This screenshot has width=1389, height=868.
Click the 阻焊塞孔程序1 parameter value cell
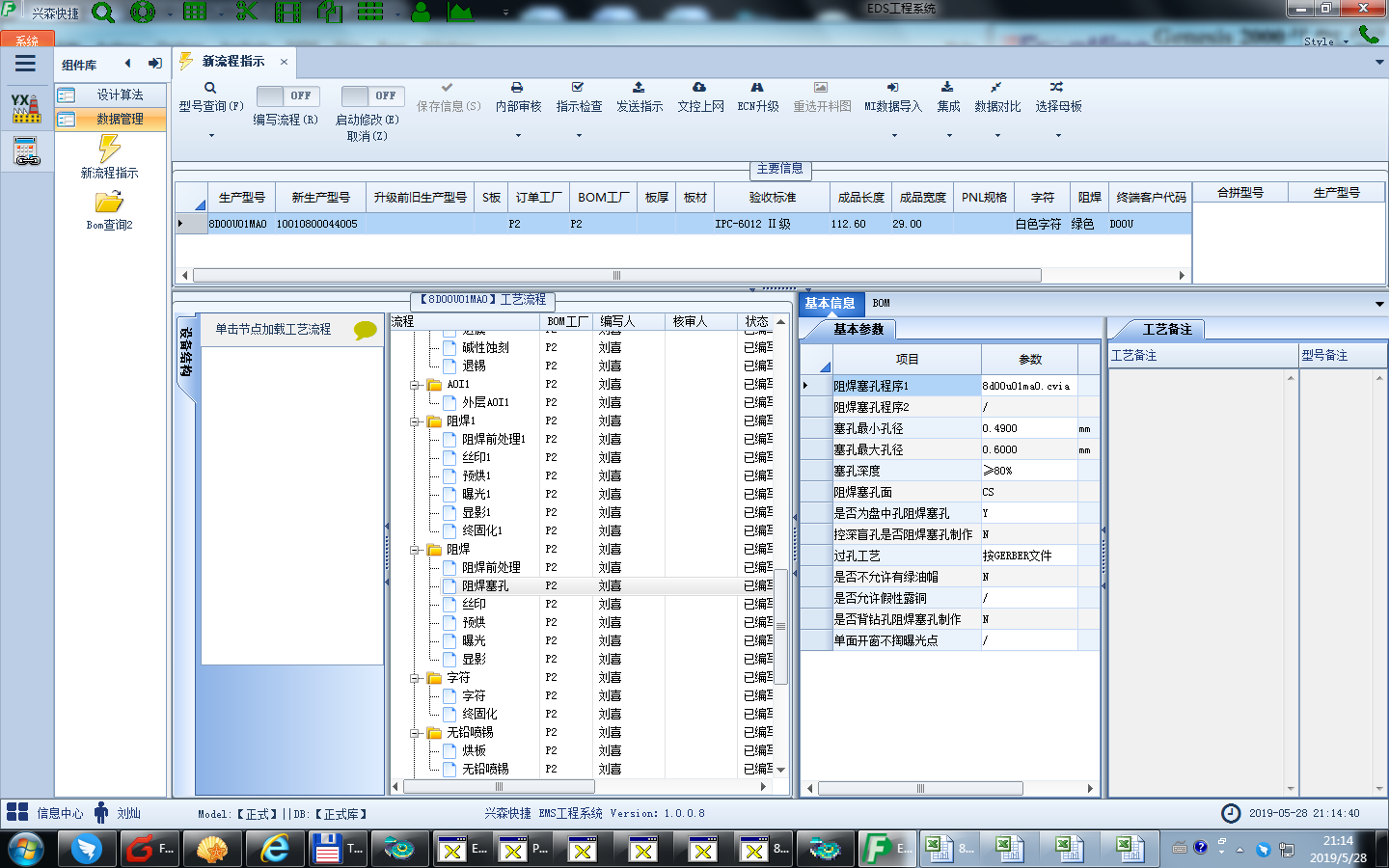[x=1028, y=386]
